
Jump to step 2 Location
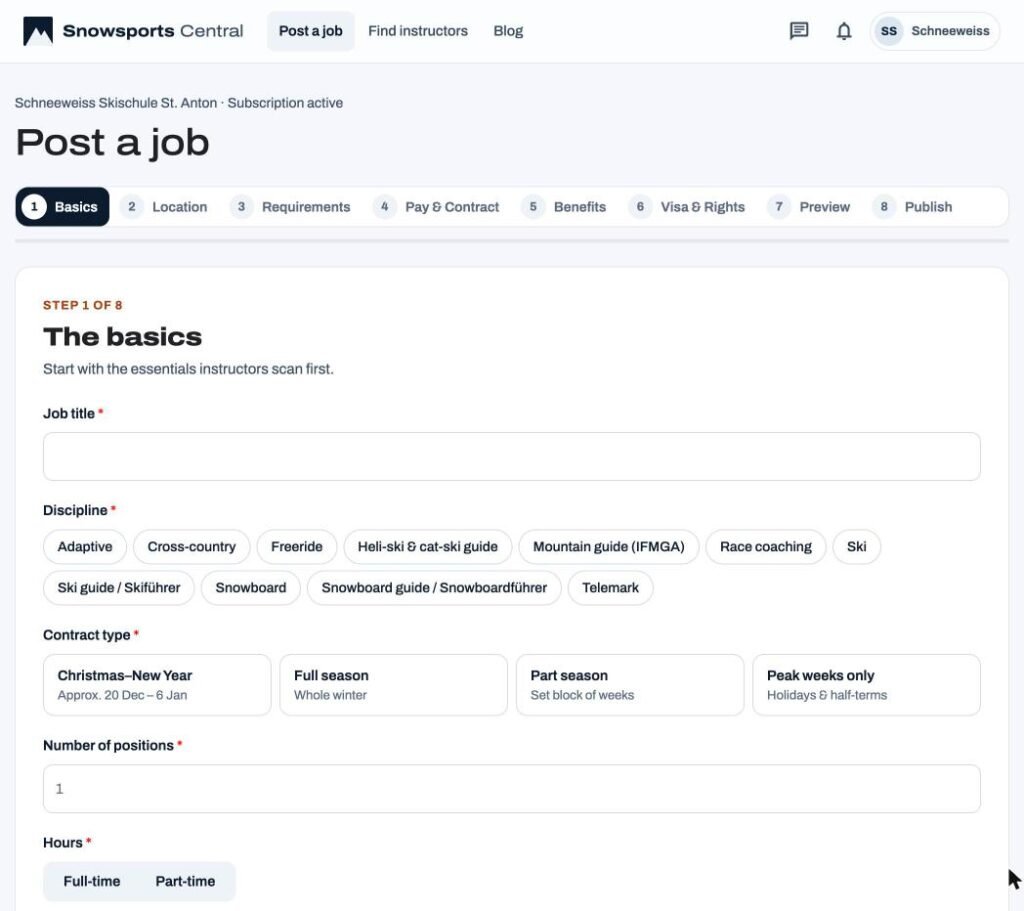(x=164, y=206)
